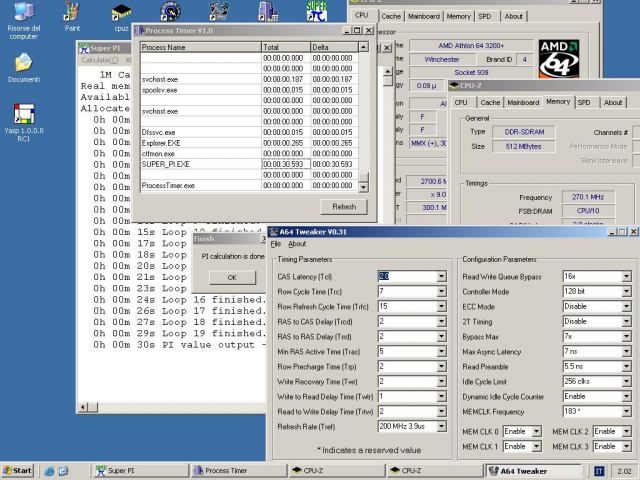Open the ECC Mode dropdown
This screenshot has height=480, width=640.
click(x=627, y=307)
